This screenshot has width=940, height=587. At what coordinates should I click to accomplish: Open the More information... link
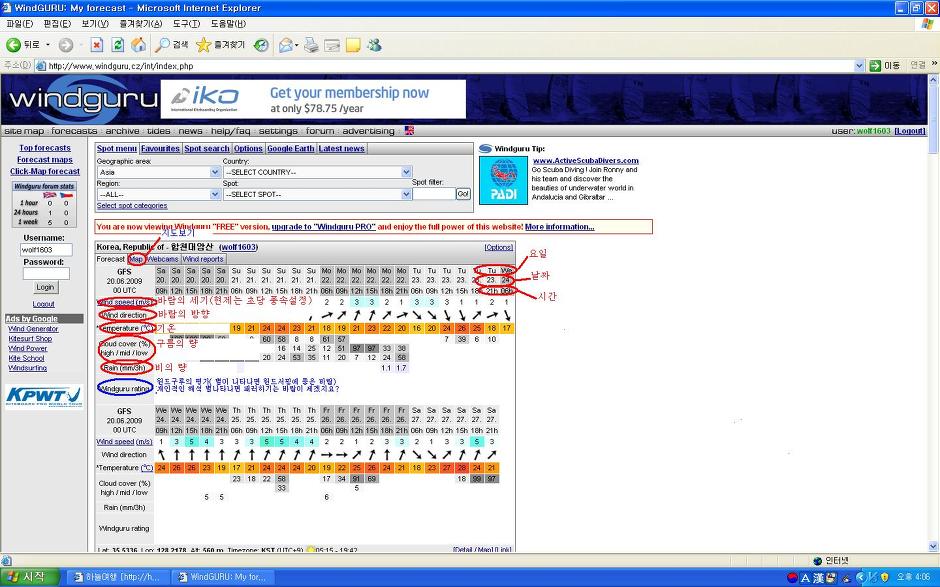[x=559, y=227]
